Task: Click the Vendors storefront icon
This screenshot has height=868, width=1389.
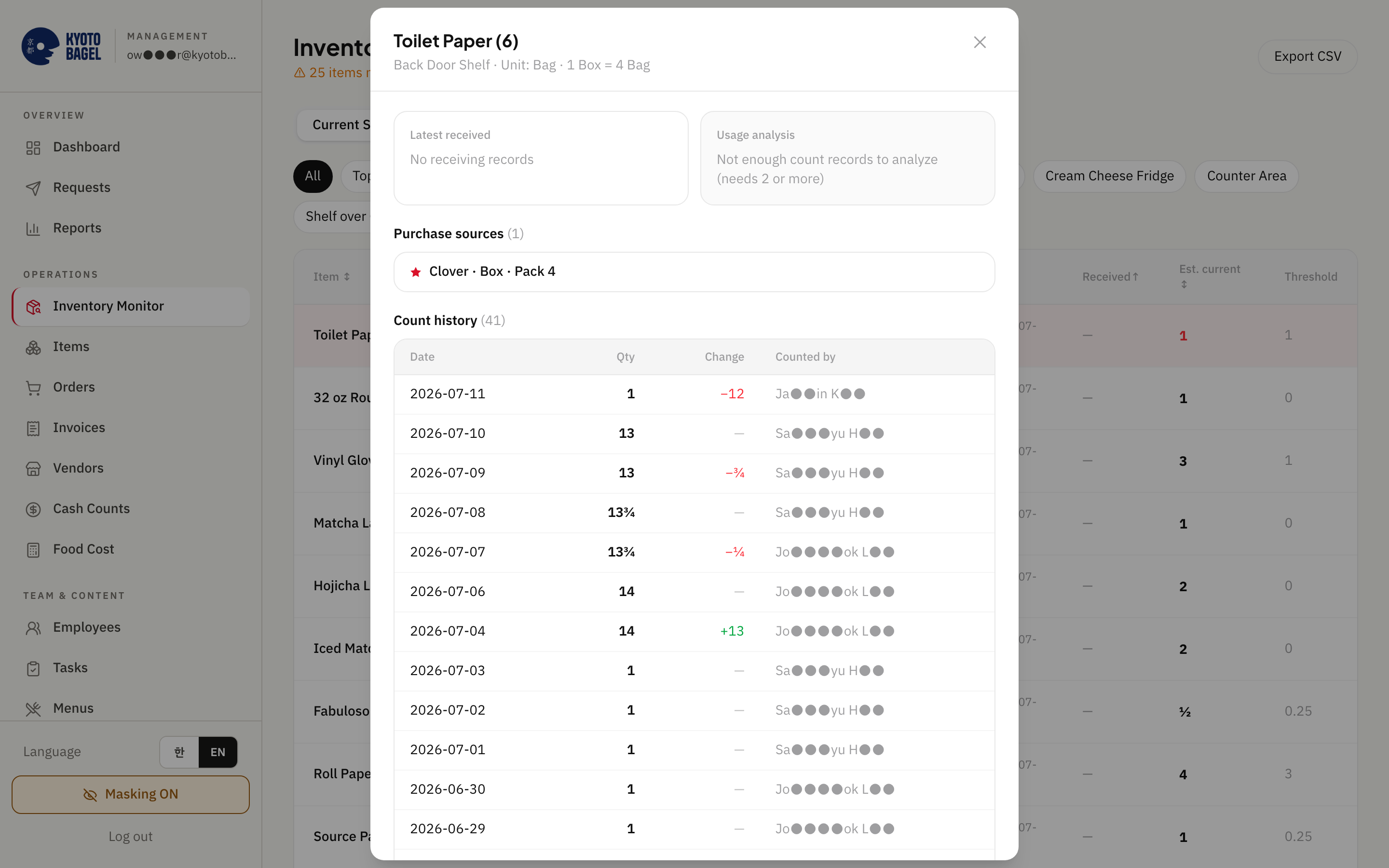Action: 33,469
